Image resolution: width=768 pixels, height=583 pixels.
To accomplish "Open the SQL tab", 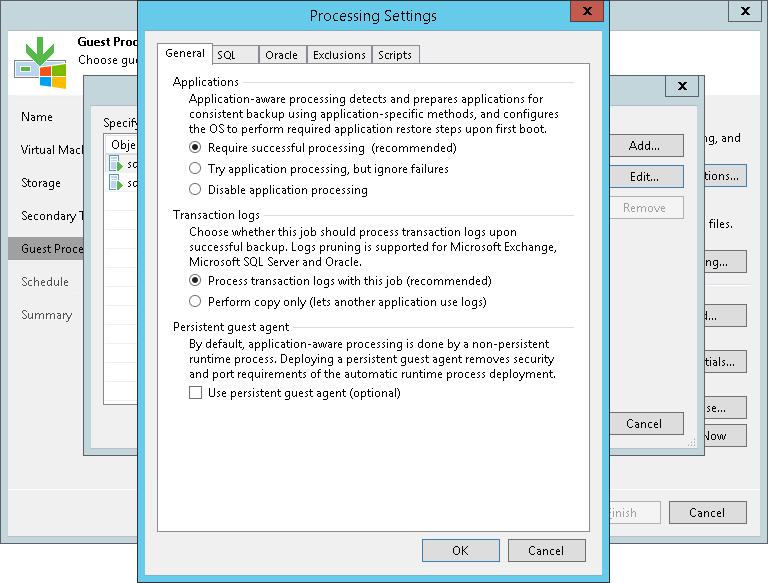I will (236, 55).
